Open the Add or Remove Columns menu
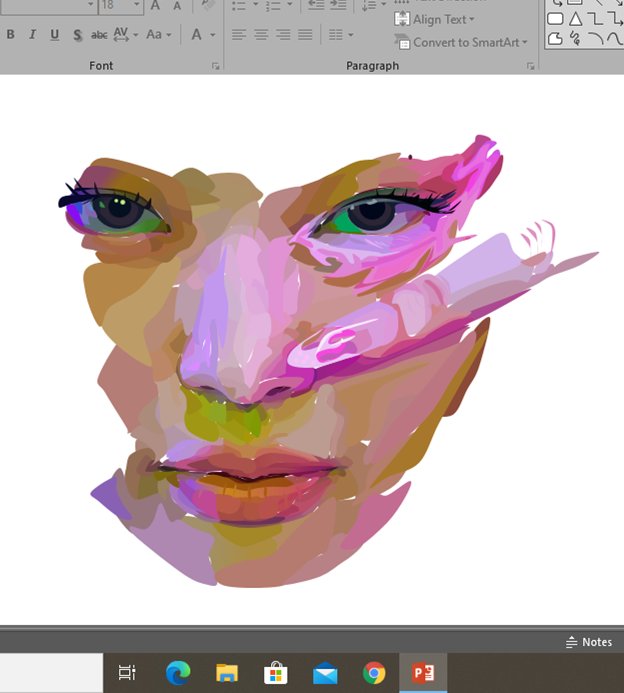This screenshot has width=624, height=693. [341, 34]
